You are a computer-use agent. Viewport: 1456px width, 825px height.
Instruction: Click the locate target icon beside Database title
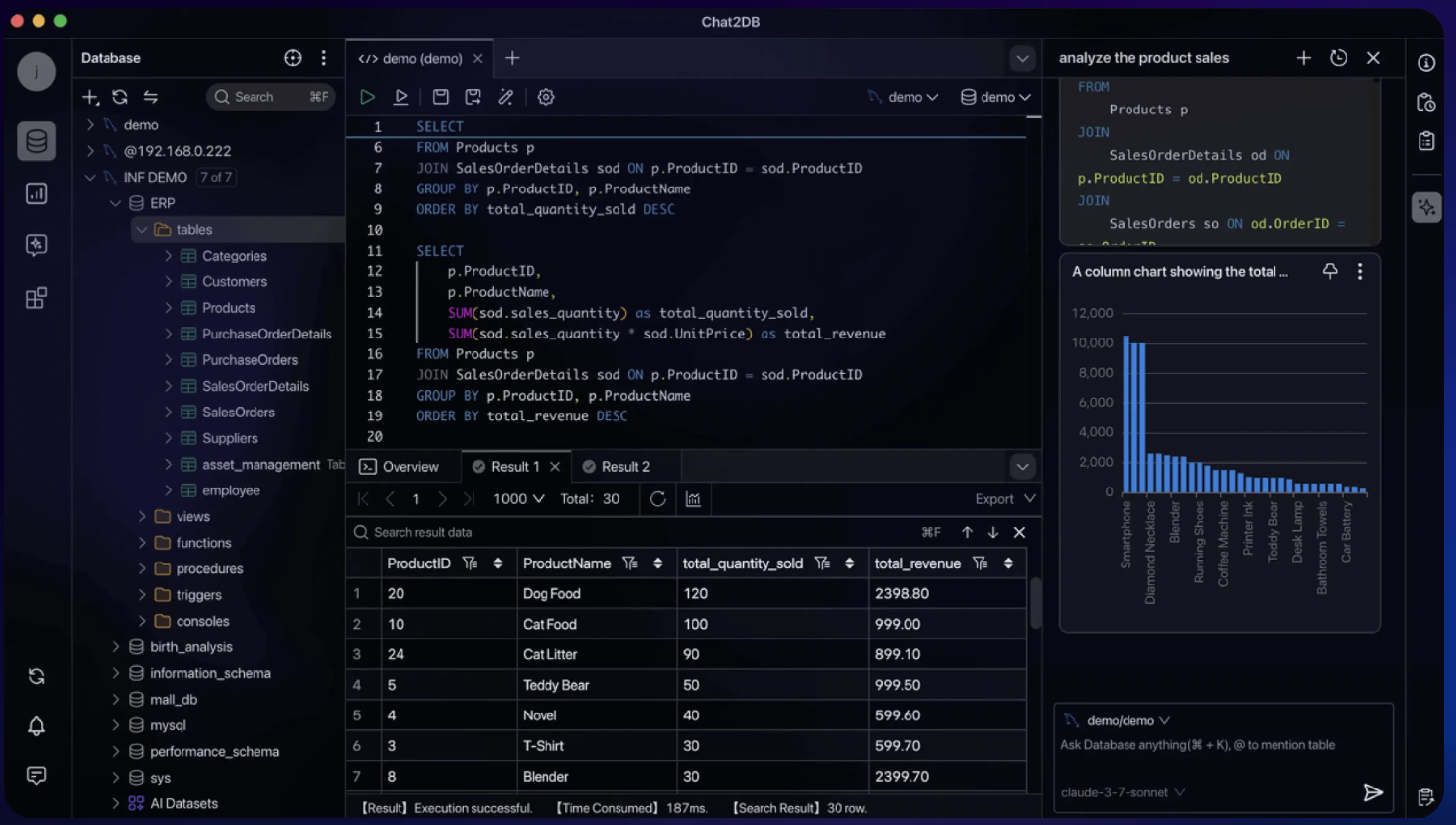coord(293,58)
